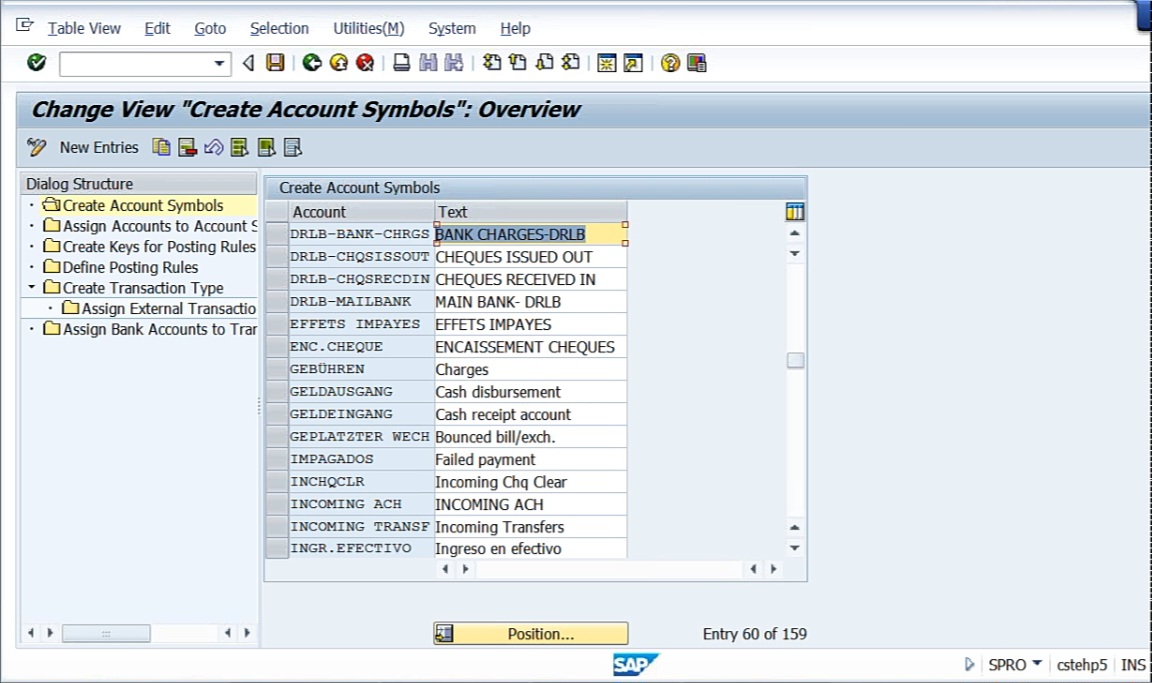Click the New Entries button
The width and height of the screenshot is (1152, 683).
tap(99, 148)
